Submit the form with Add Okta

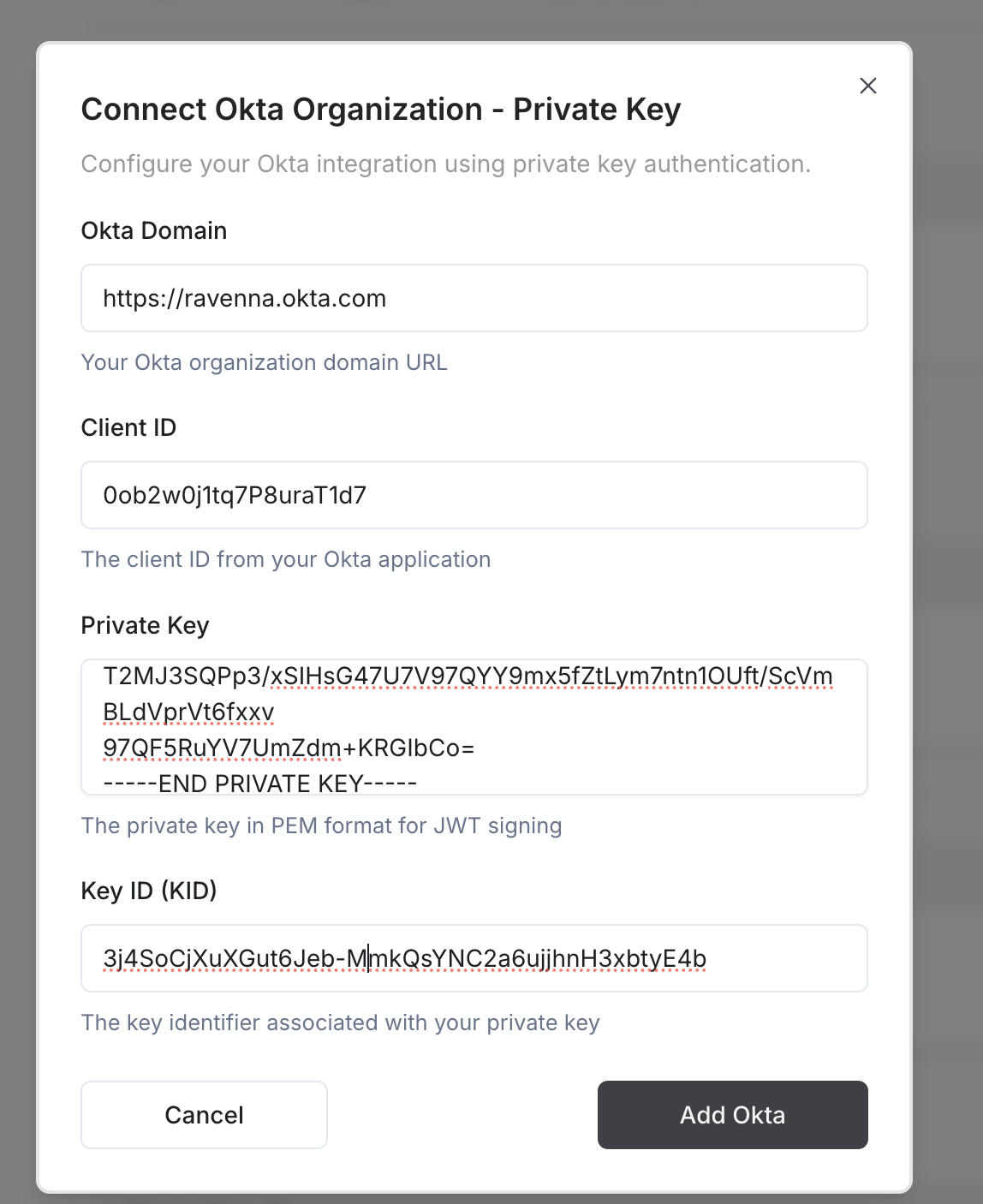coord(732,1115)
